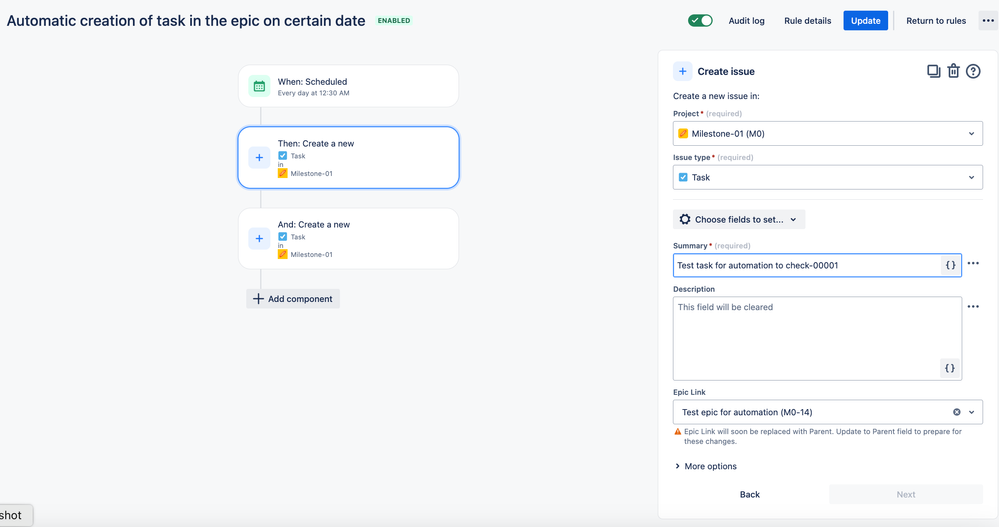Expand More options section
The image size is (999, 527).
pyautogui.click(x=705, y=466)
